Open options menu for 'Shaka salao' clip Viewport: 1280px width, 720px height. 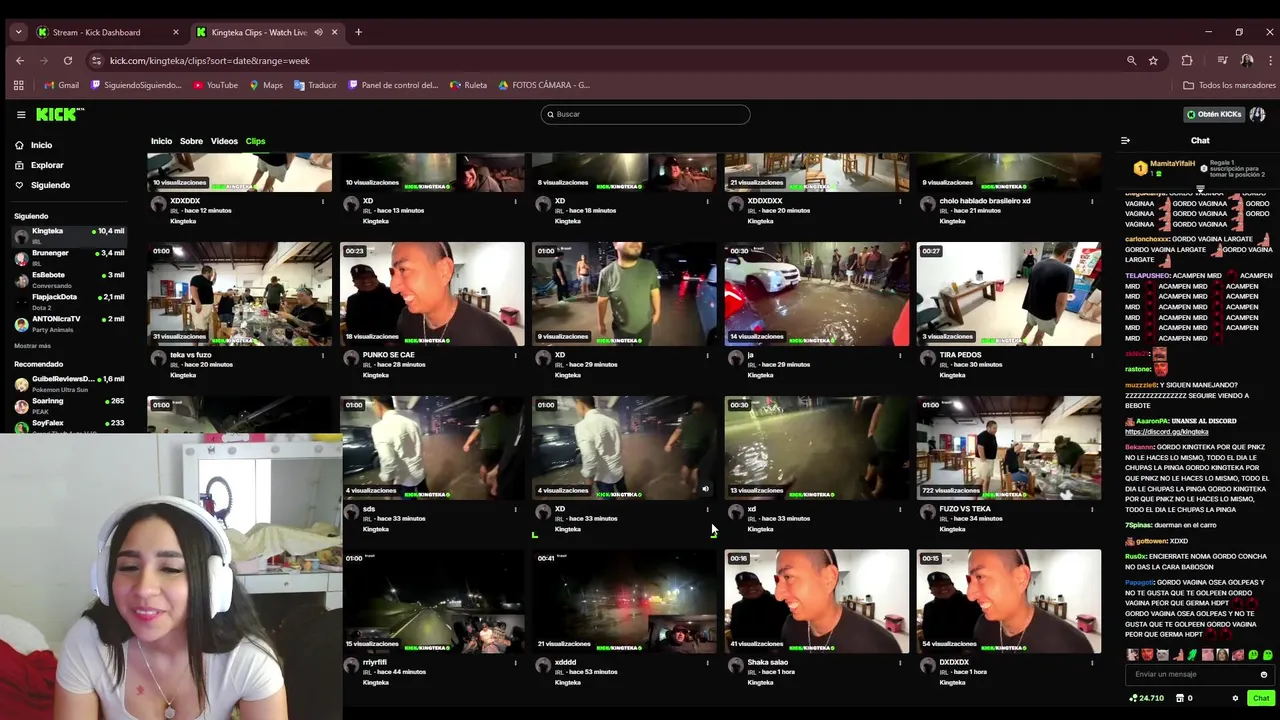(x=900, y=663)
